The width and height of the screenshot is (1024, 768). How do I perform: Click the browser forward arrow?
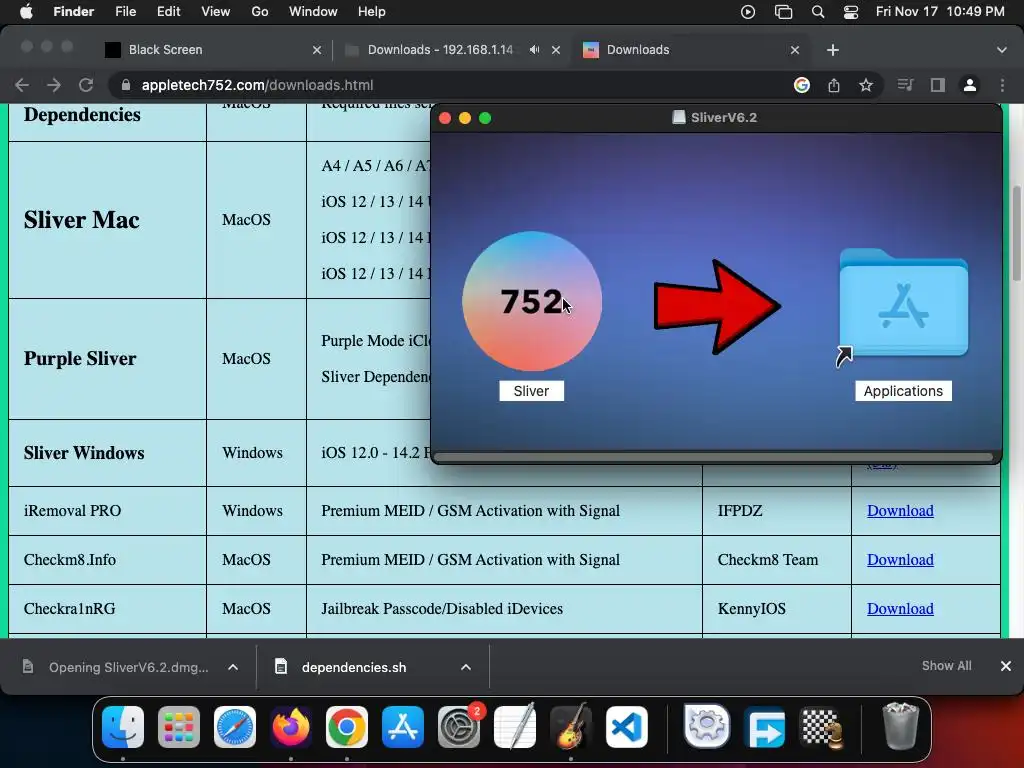pyautogui.click(x=54, y=85)
